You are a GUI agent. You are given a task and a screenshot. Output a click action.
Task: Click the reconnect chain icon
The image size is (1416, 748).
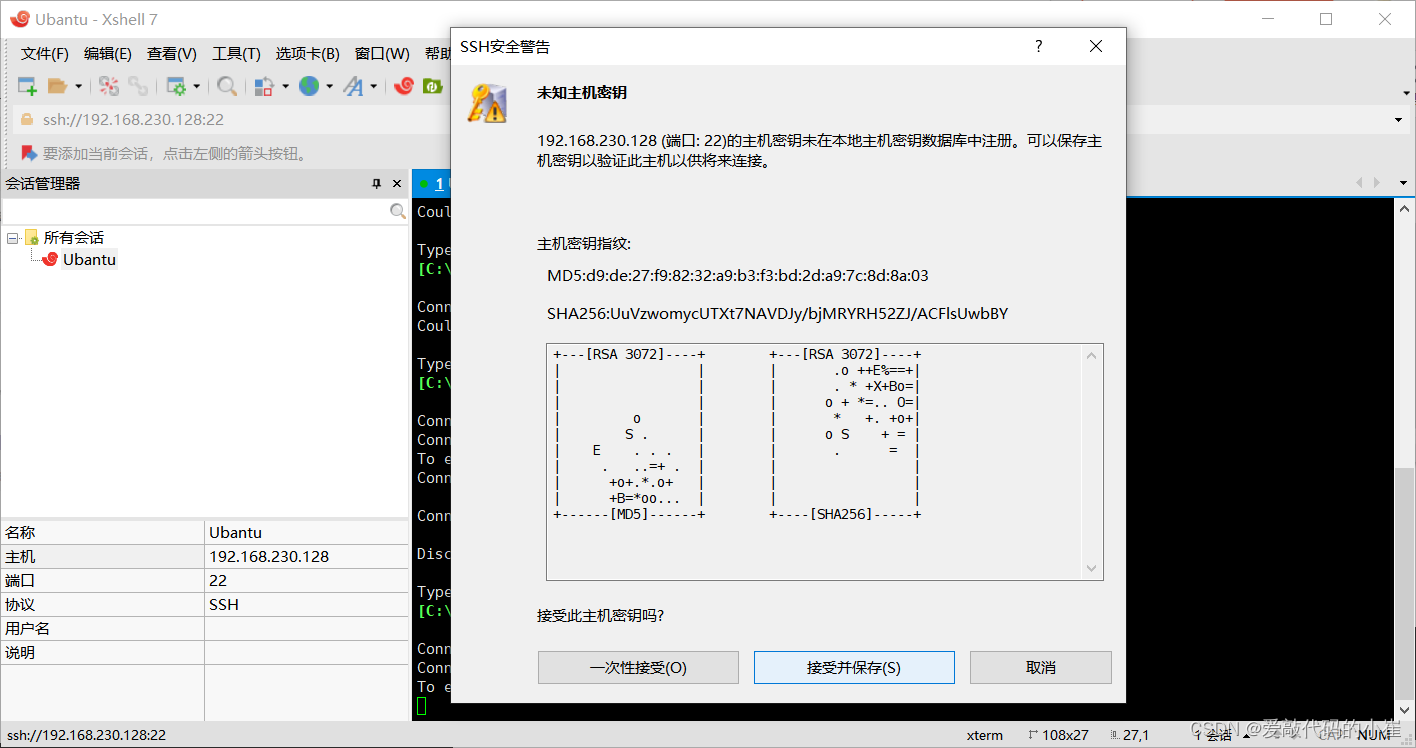137,87
